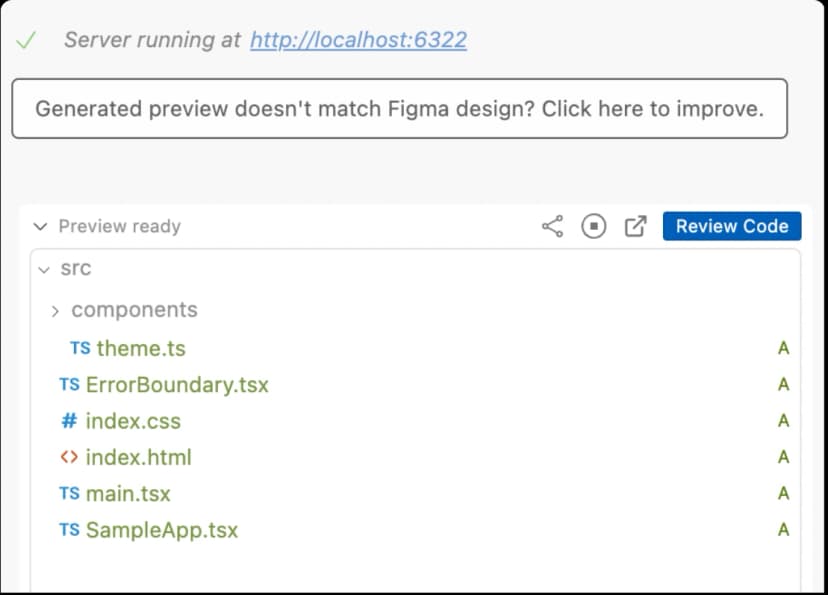The height and width of the screenshot is (595, 828).
Task: Open preview in external browser icon
Action: [635, 226]
